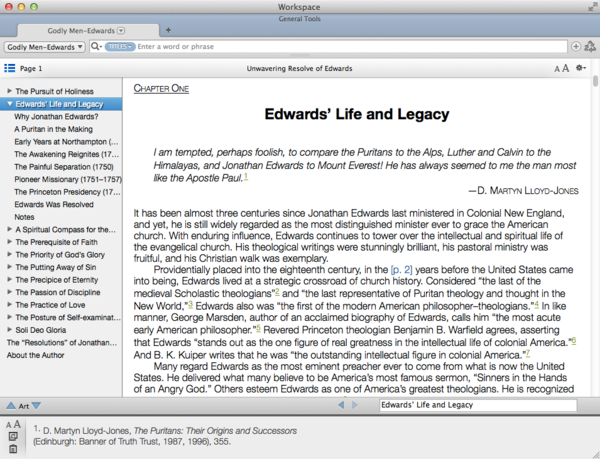Viewport: 600px width, 459px height.
Task: Open the search magnifier options
Action: [96, 46]
